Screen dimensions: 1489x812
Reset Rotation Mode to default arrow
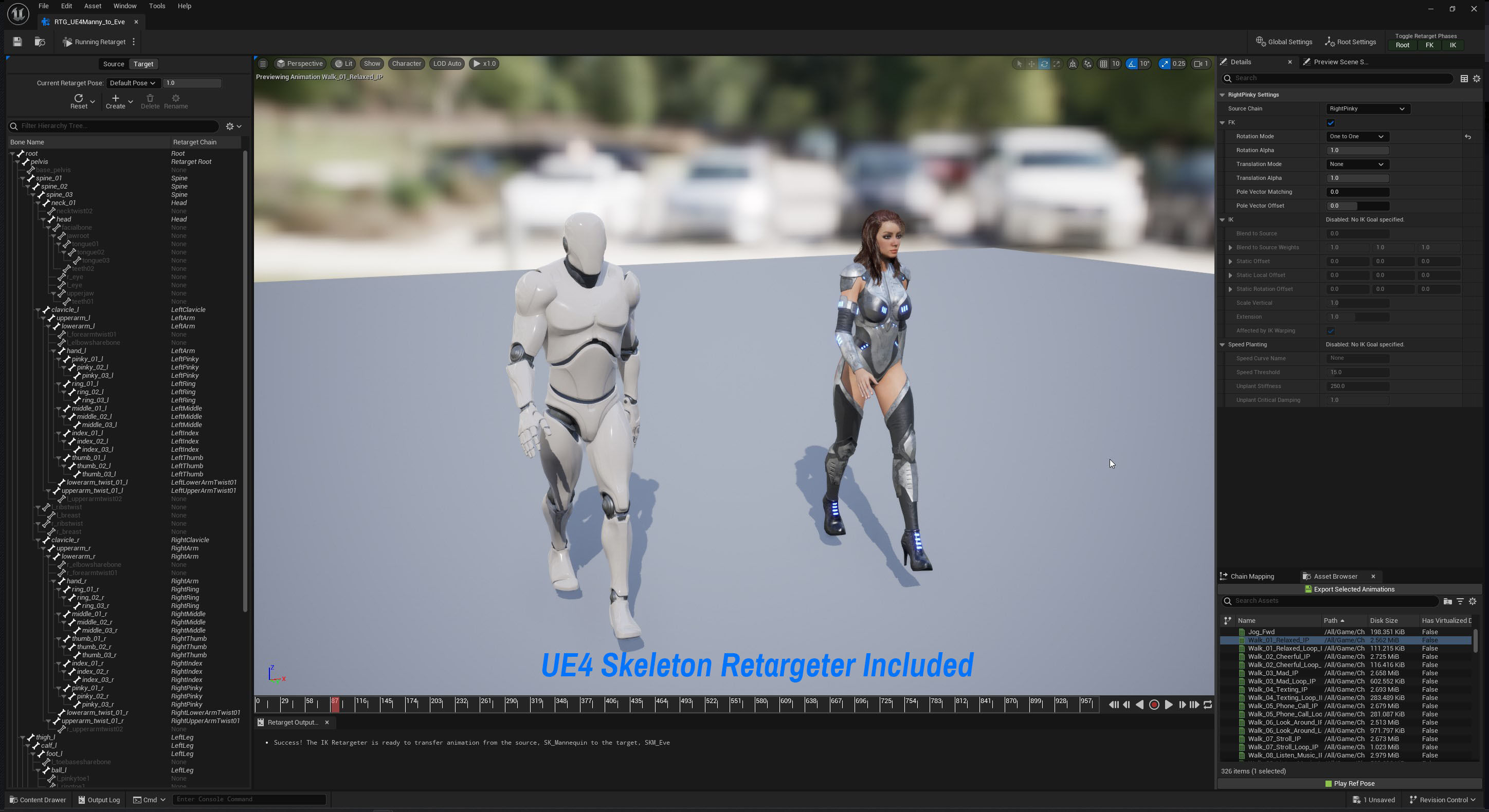pyautogui.click(x=1467, y=137)
